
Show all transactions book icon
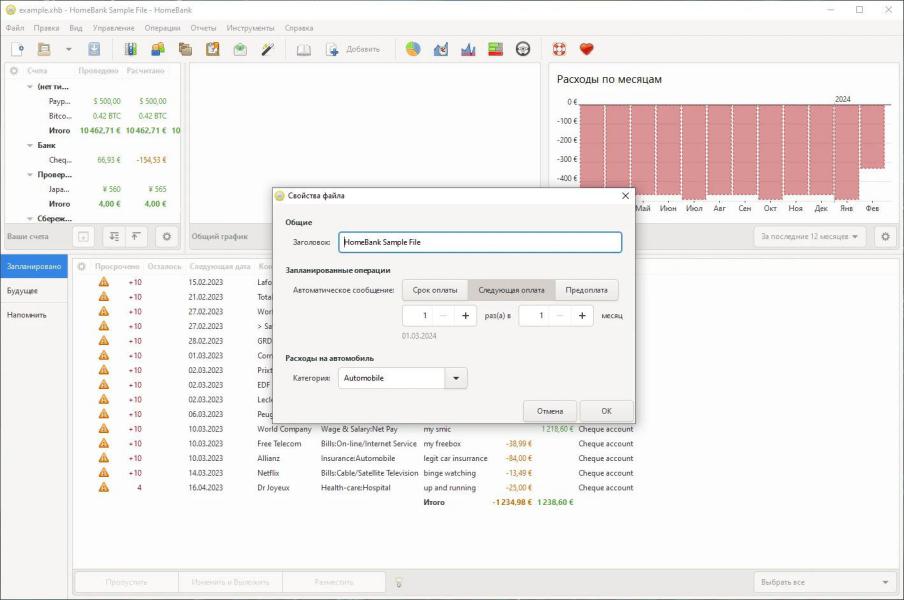304,50
